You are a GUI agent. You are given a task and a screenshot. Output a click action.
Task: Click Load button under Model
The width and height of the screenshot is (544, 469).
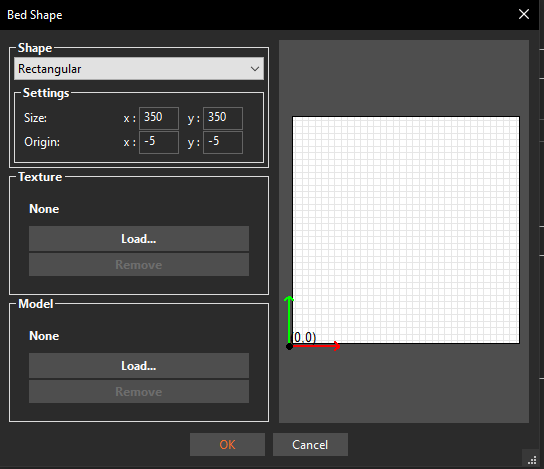139,366
